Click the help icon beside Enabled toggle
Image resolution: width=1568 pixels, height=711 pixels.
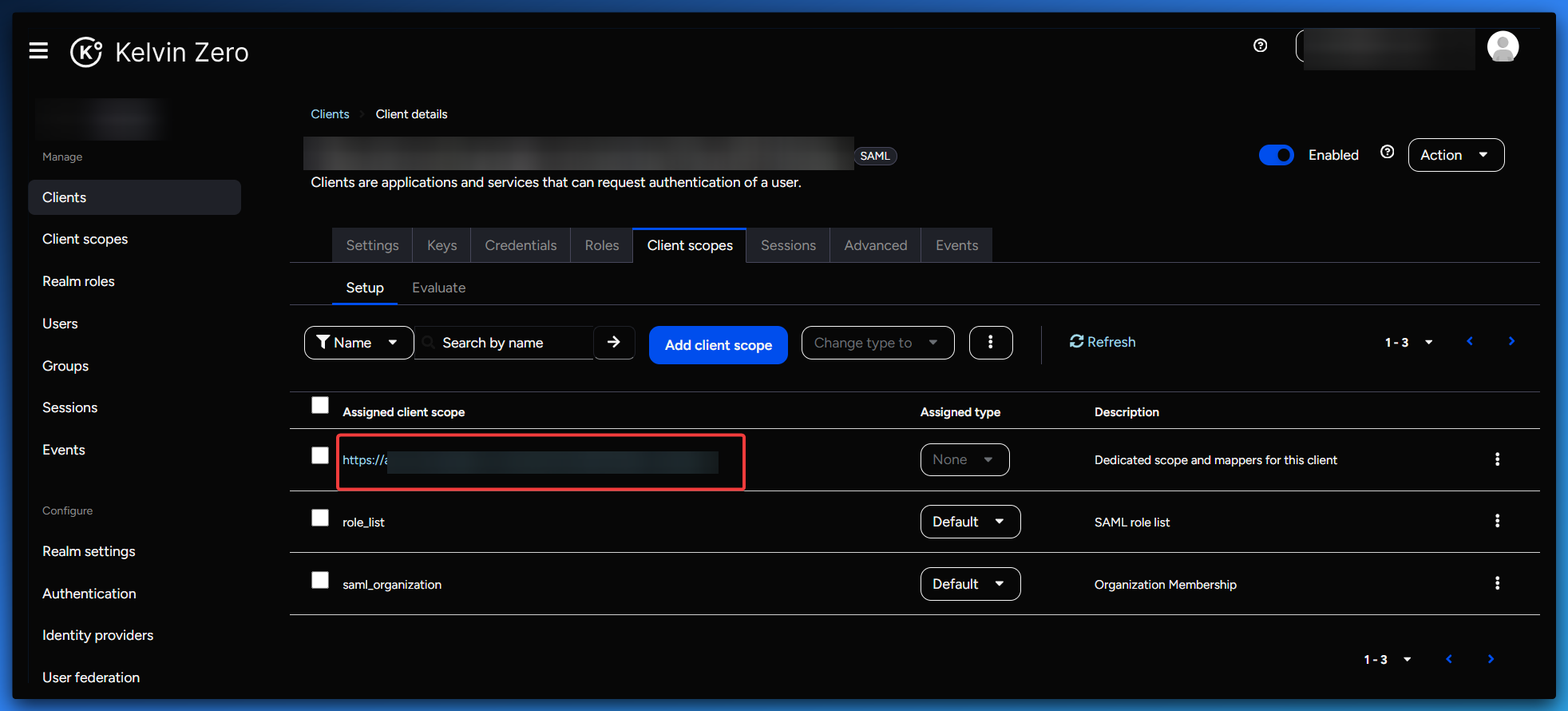coord(1387,153)
